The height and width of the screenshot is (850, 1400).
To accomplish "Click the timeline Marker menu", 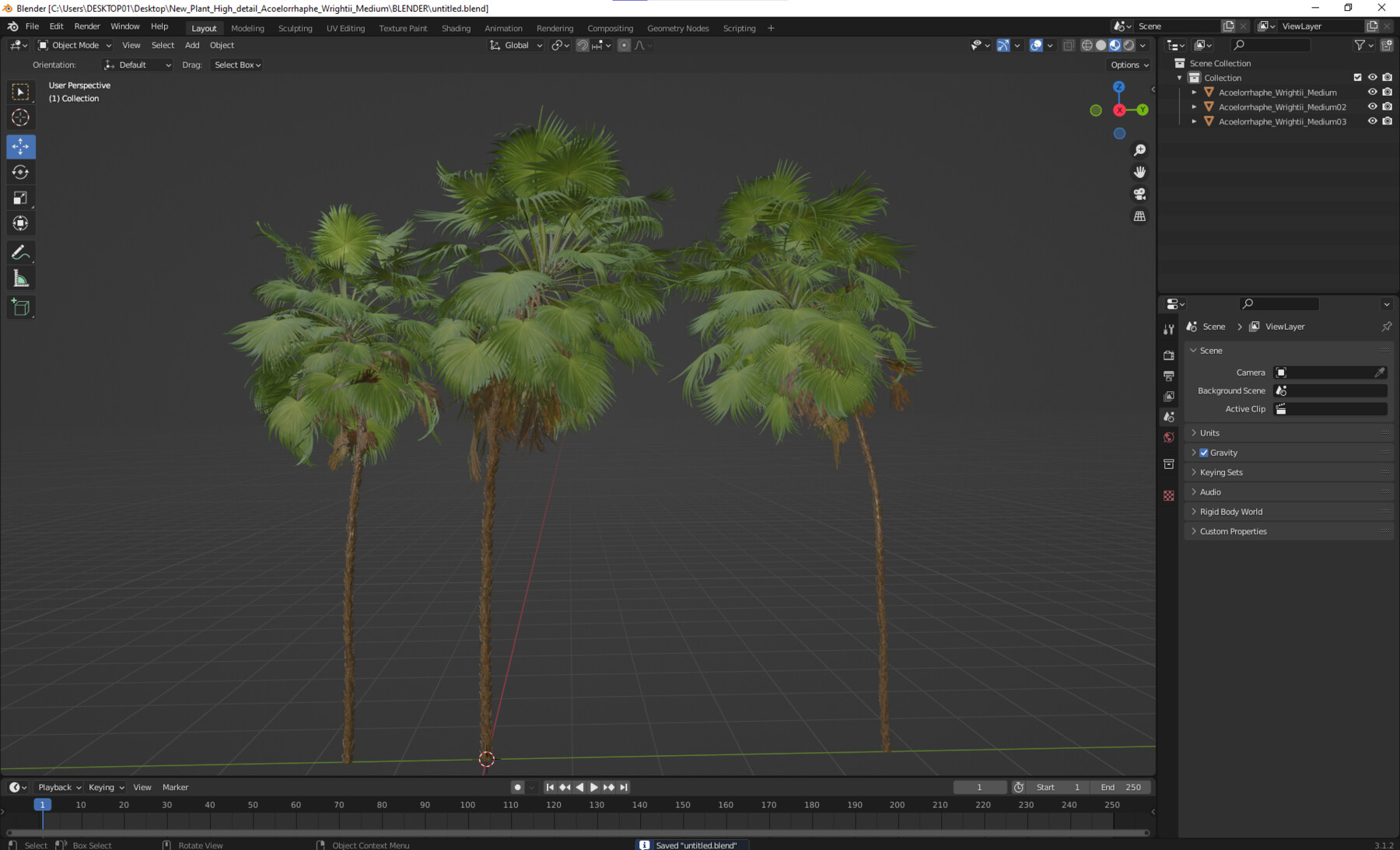I will click(175, 788).
